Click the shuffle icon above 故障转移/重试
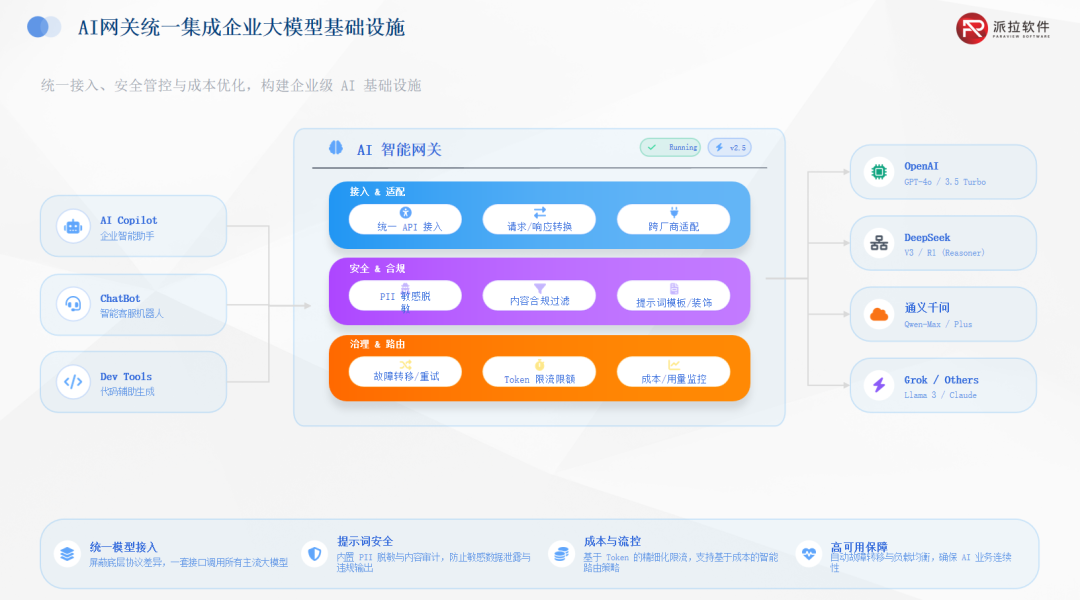 [405, 364]
